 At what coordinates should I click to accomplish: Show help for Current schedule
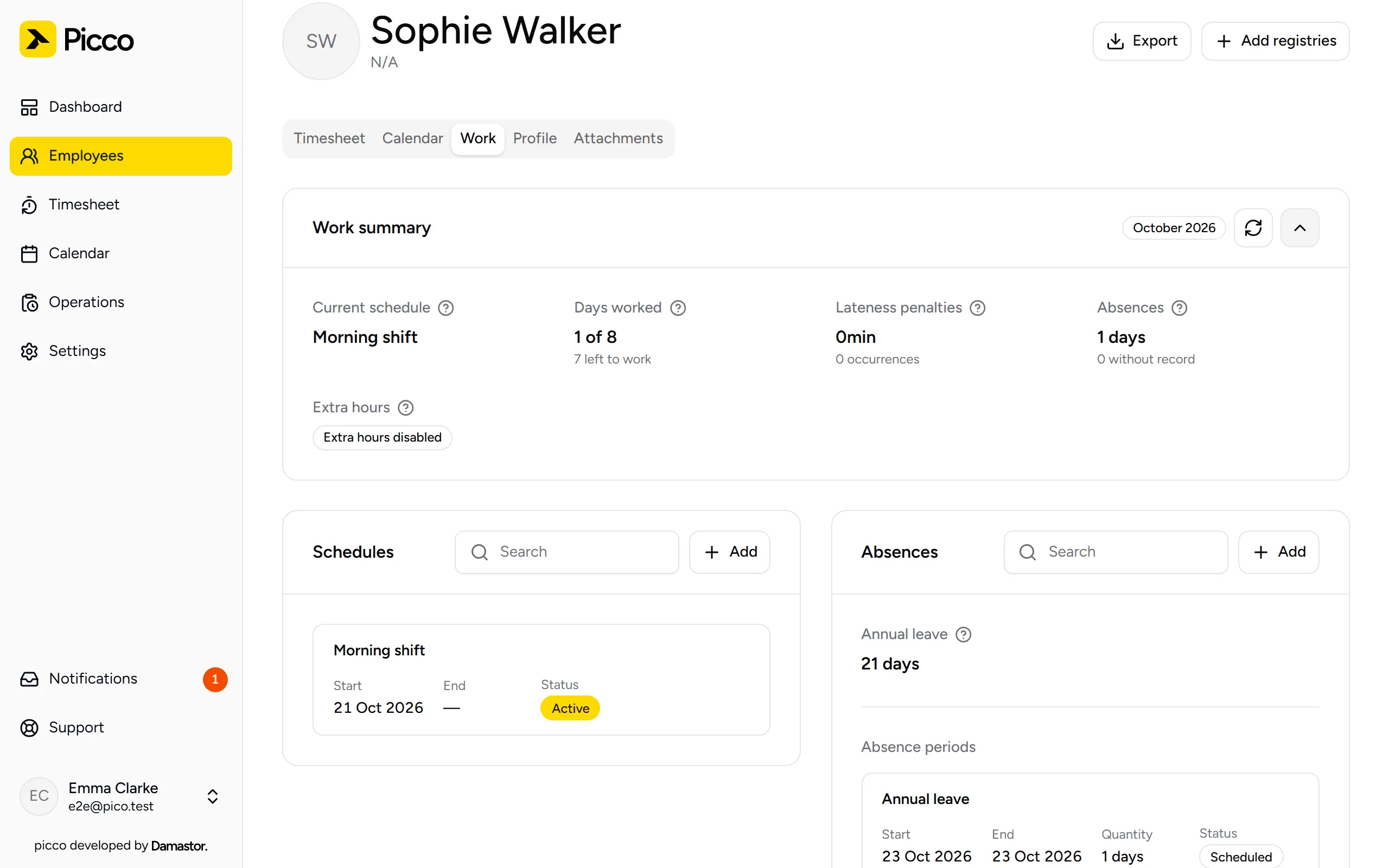(446, 308)
